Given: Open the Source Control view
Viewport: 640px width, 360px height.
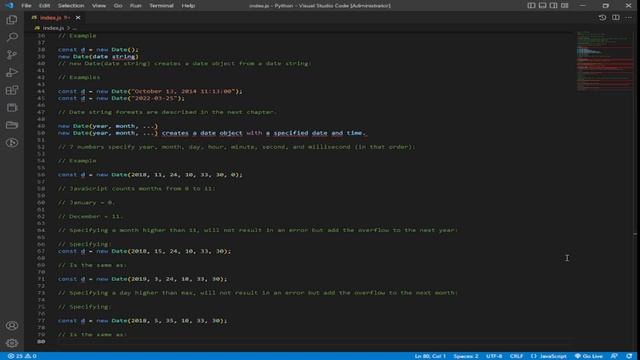Looking at the screenshot, I should tap(12, 55).
